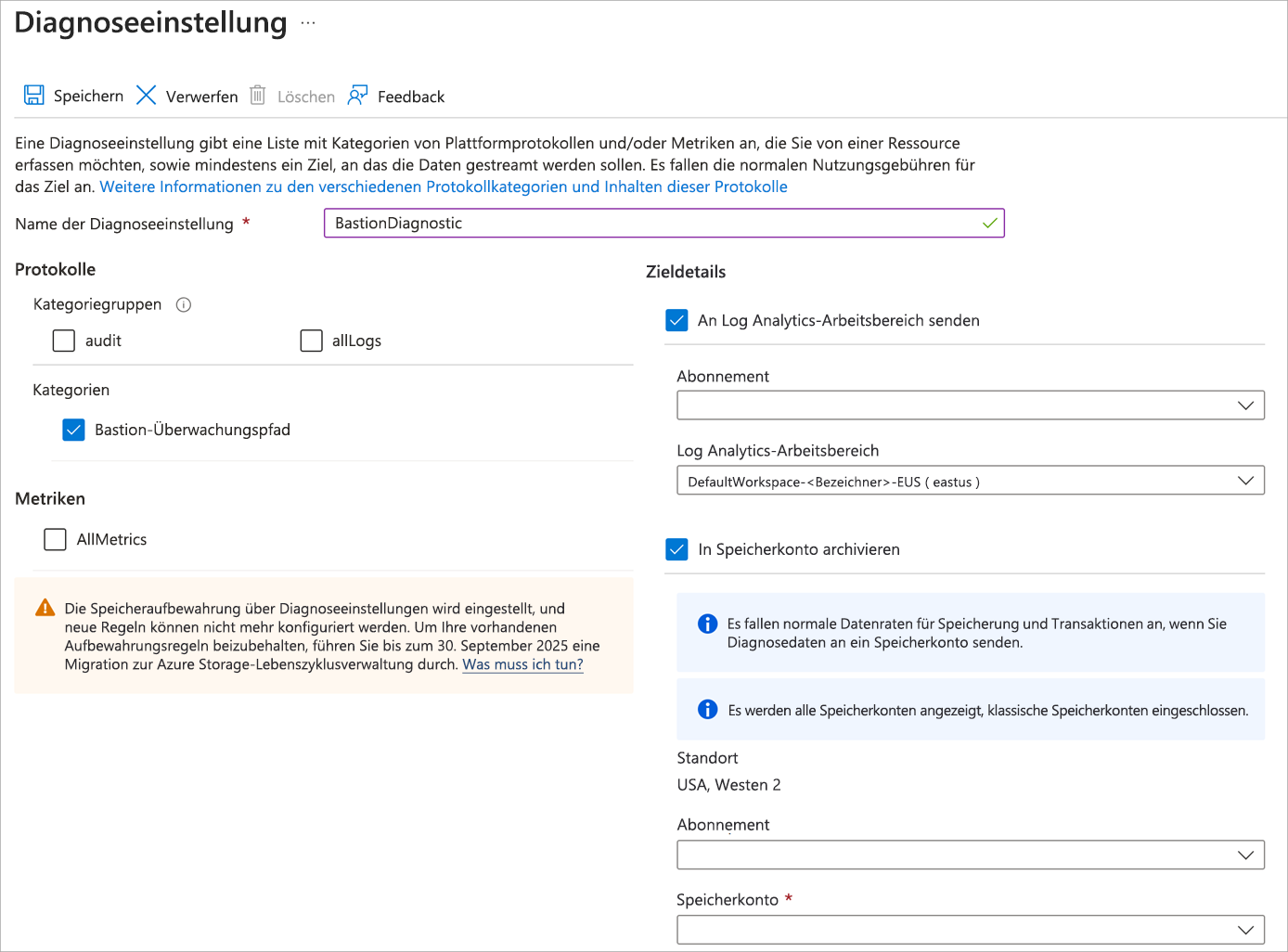This screenshot has height=952, width=1288.
Task: Enable the audit category group checkbox
Action: click(64, 341)
